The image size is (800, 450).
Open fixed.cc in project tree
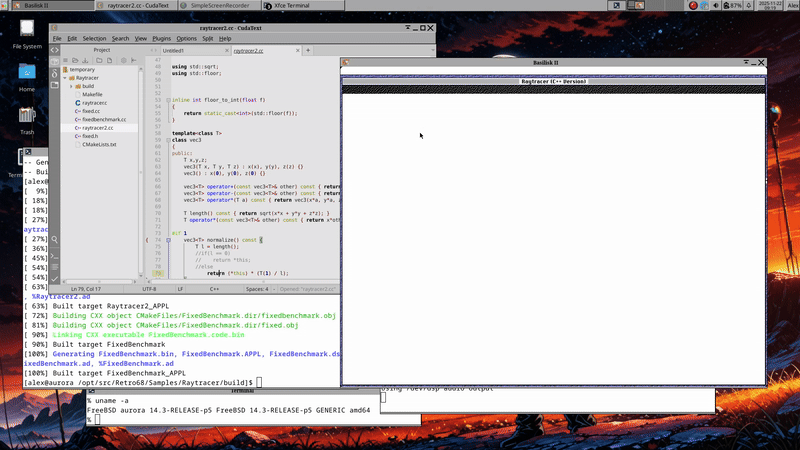pos(91,111)
